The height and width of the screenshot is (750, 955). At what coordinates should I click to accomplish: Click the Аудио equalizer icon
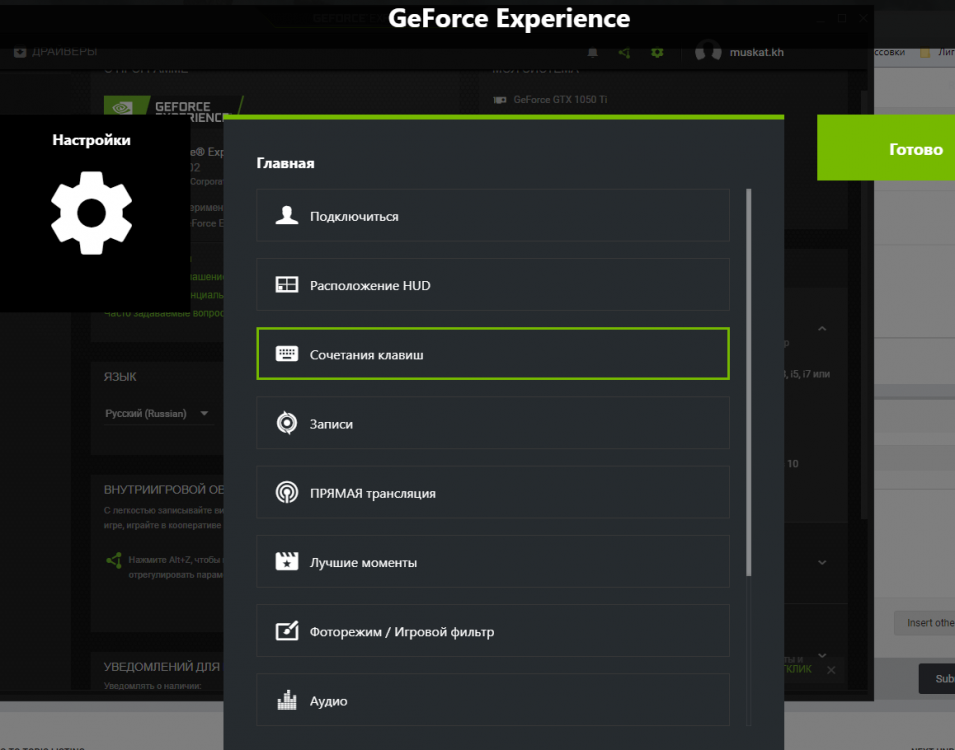coord(287,701)
